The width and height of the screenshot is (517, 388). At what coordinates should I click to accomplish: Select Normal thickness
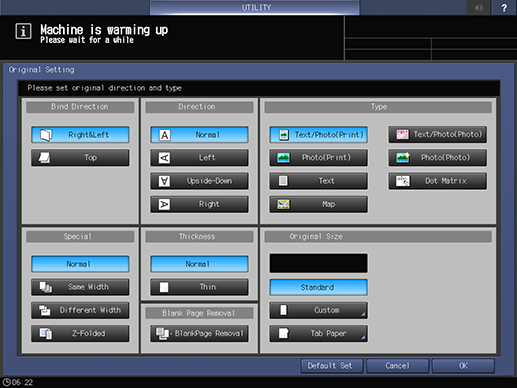pos(199,264)
